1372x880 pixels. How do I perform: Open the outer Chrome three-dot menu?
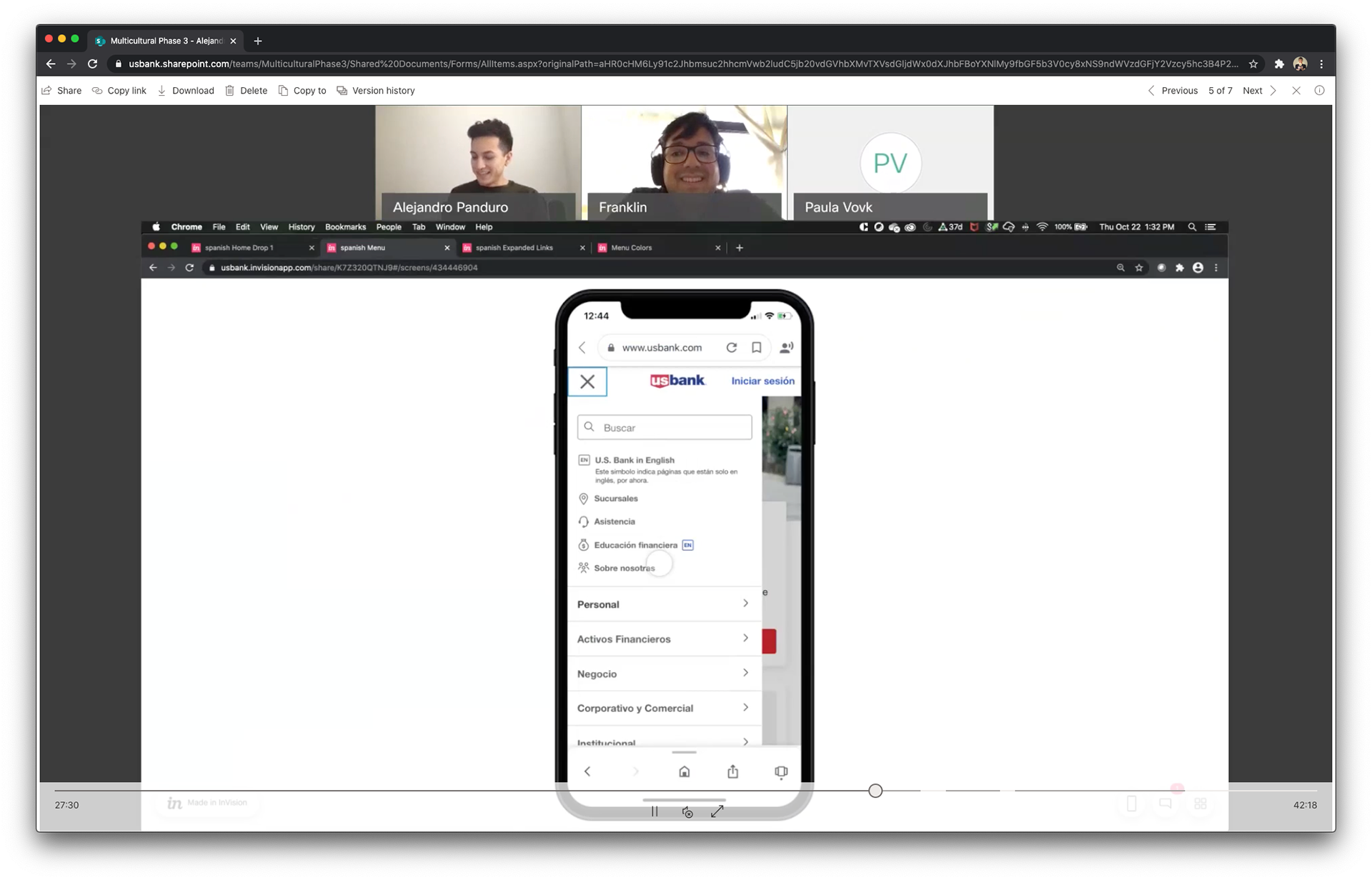(x=1321, y=64)
